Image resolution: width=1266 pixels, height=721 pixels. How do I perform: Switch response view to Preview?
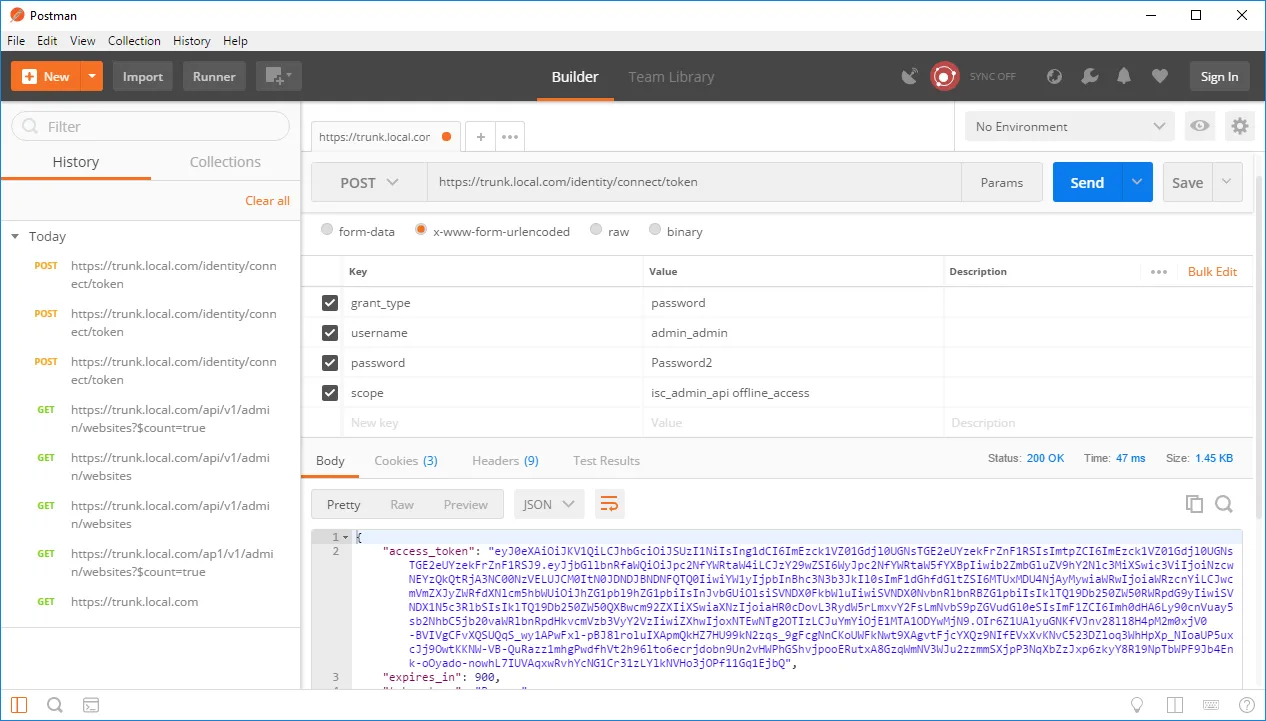click(x=466, y=505)
